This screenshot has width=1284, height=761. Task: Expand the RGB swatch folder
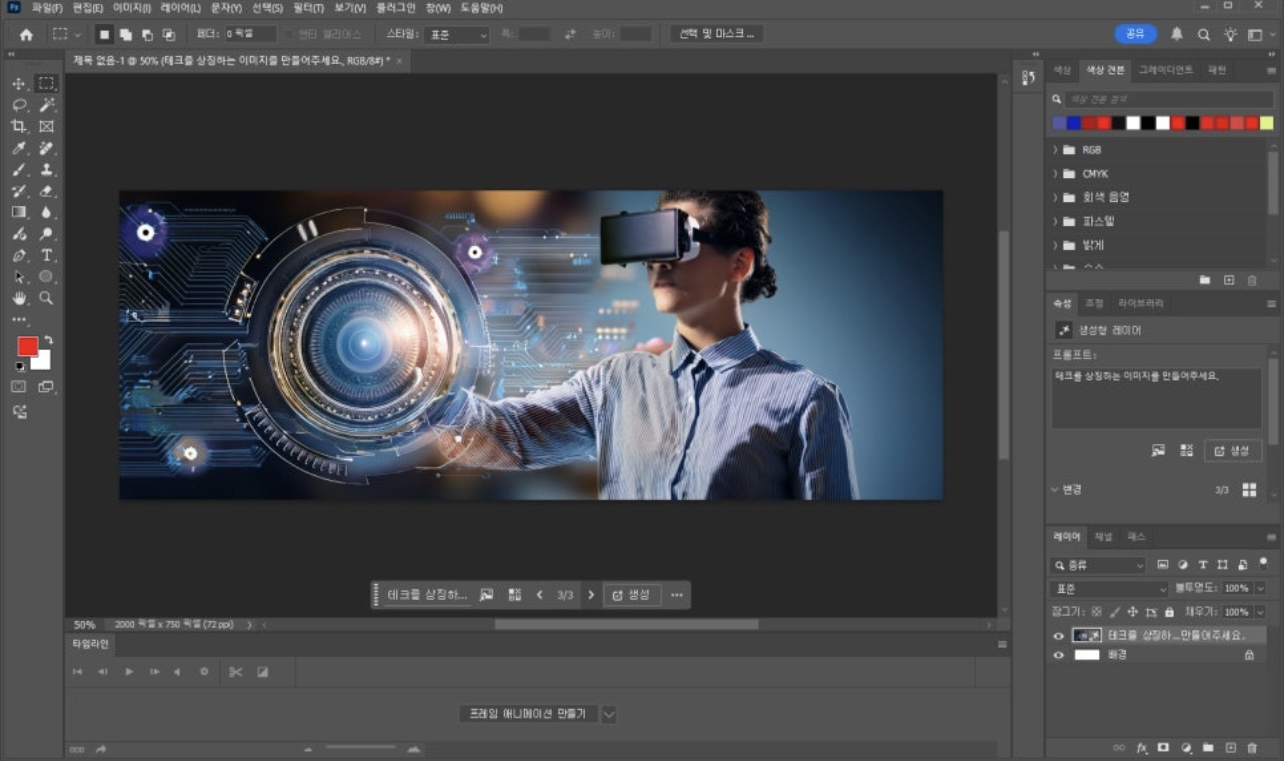[1055, 150]
